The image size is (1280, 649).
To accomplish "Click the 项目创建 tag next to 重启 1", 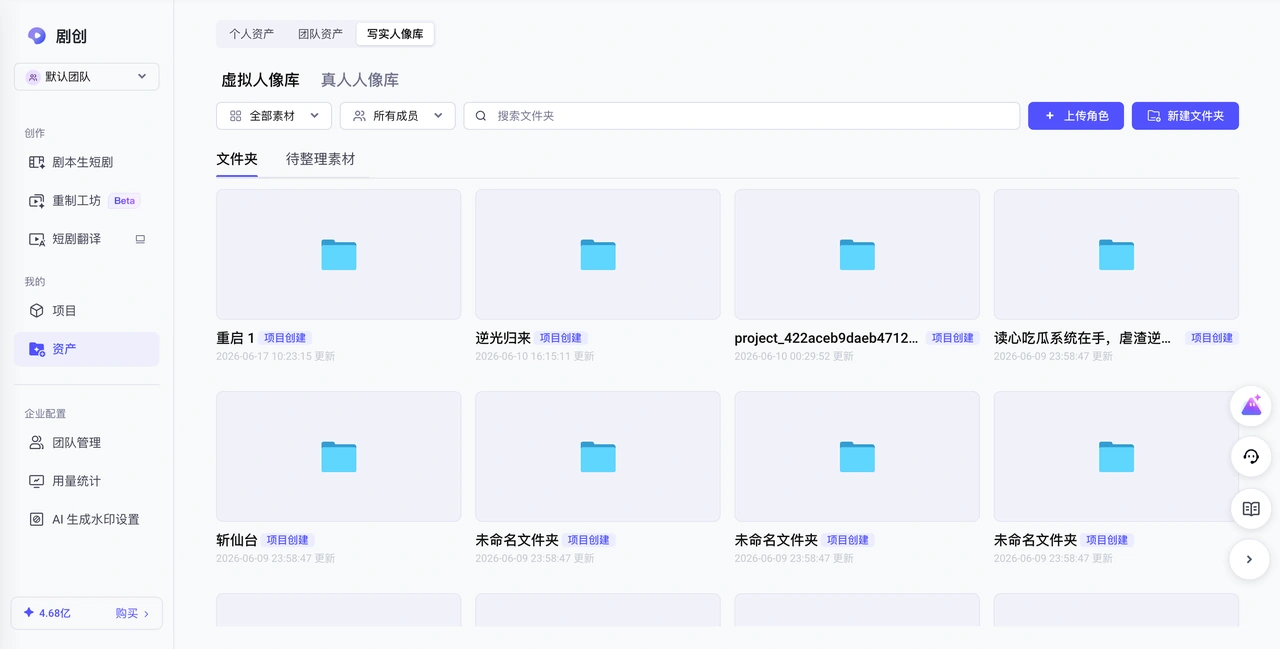I will (x=284, y=338).
